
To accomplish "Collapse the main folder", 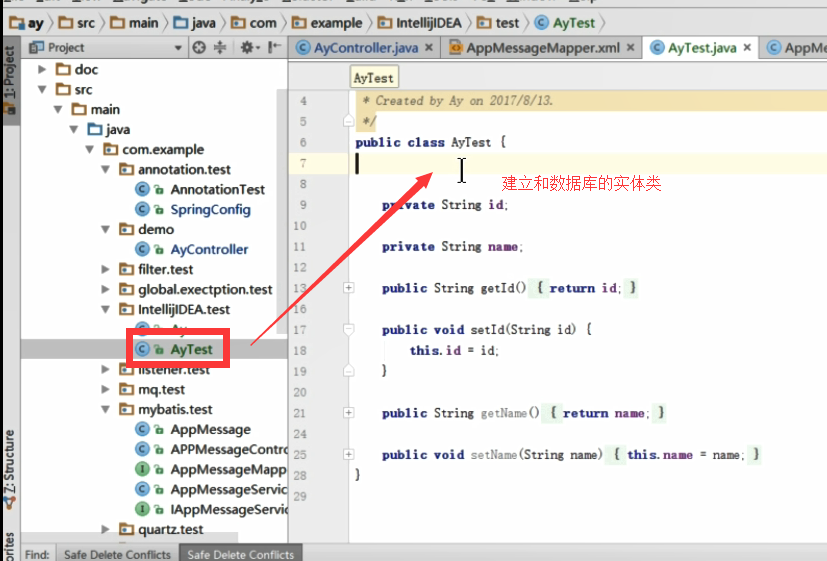I will (58, 109).
